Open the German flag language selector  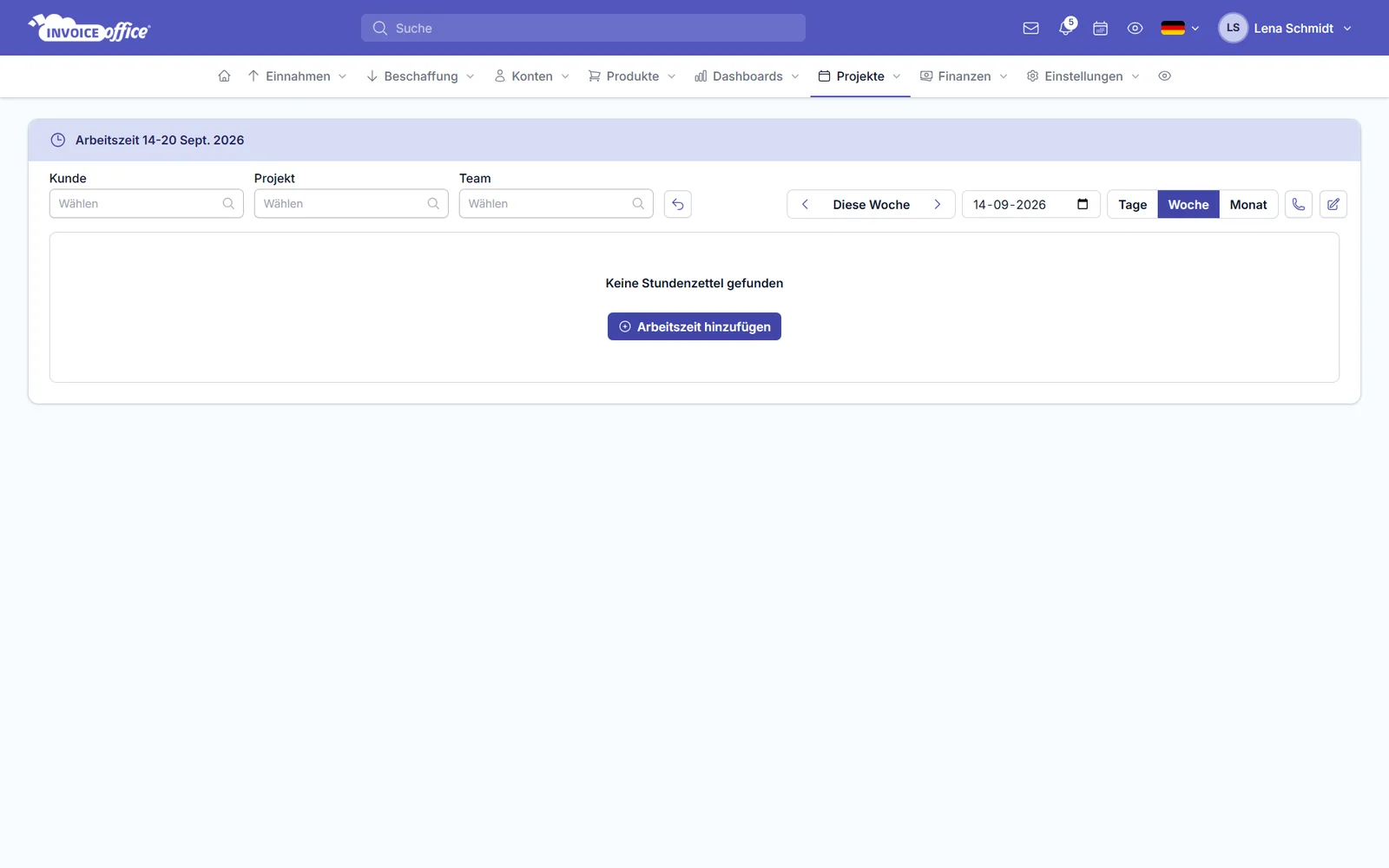(x=1180, y=28)
